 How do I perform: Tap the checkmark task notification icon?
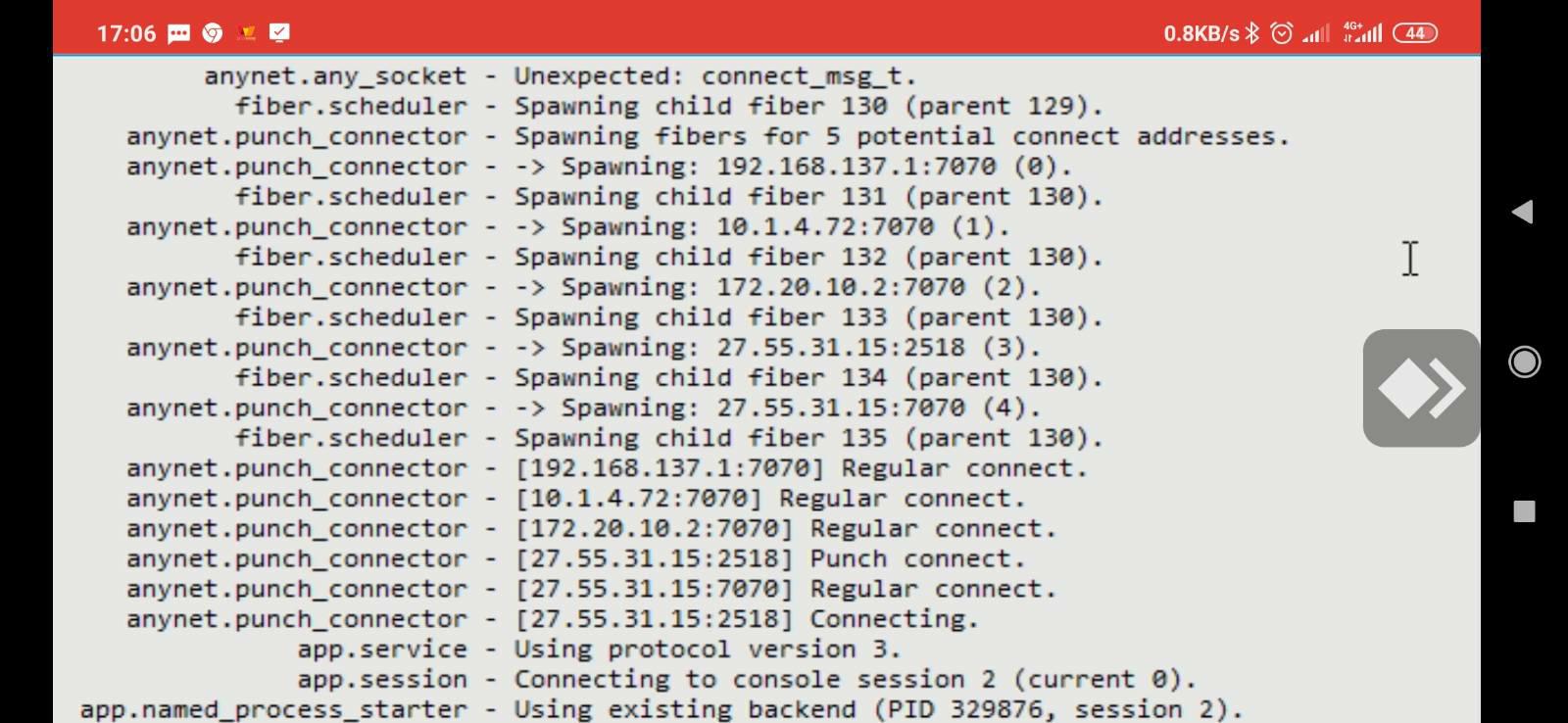(279, 33)
